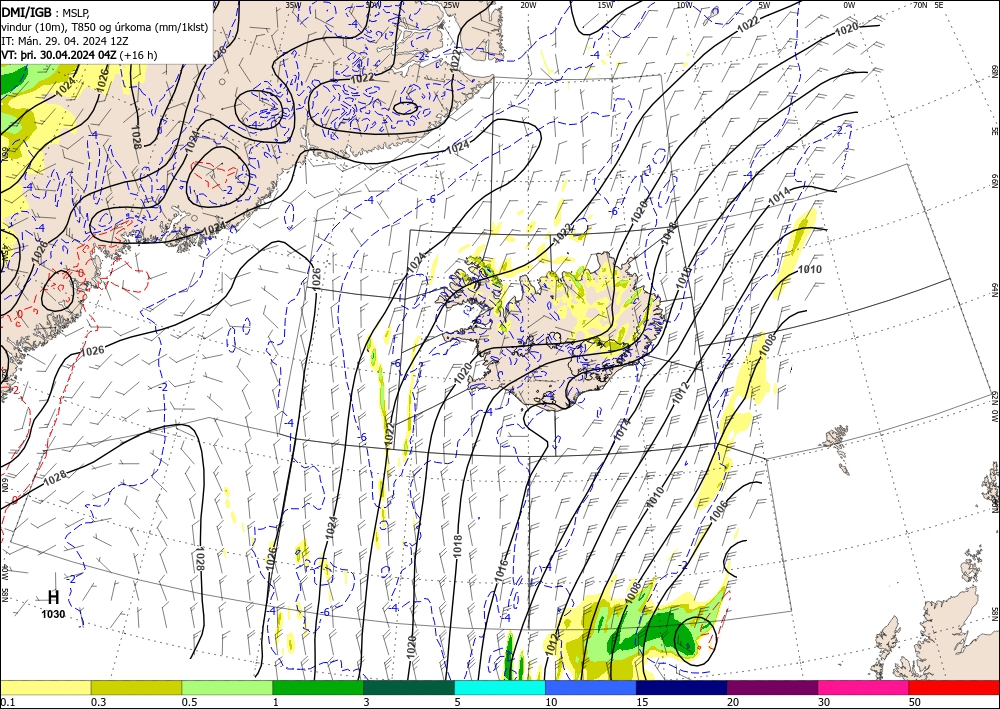Screen dimensions: 1000x709
Task: Click the "IT: Mán. 29. 04. 2024 12Z" line
Action: (64, 40)
